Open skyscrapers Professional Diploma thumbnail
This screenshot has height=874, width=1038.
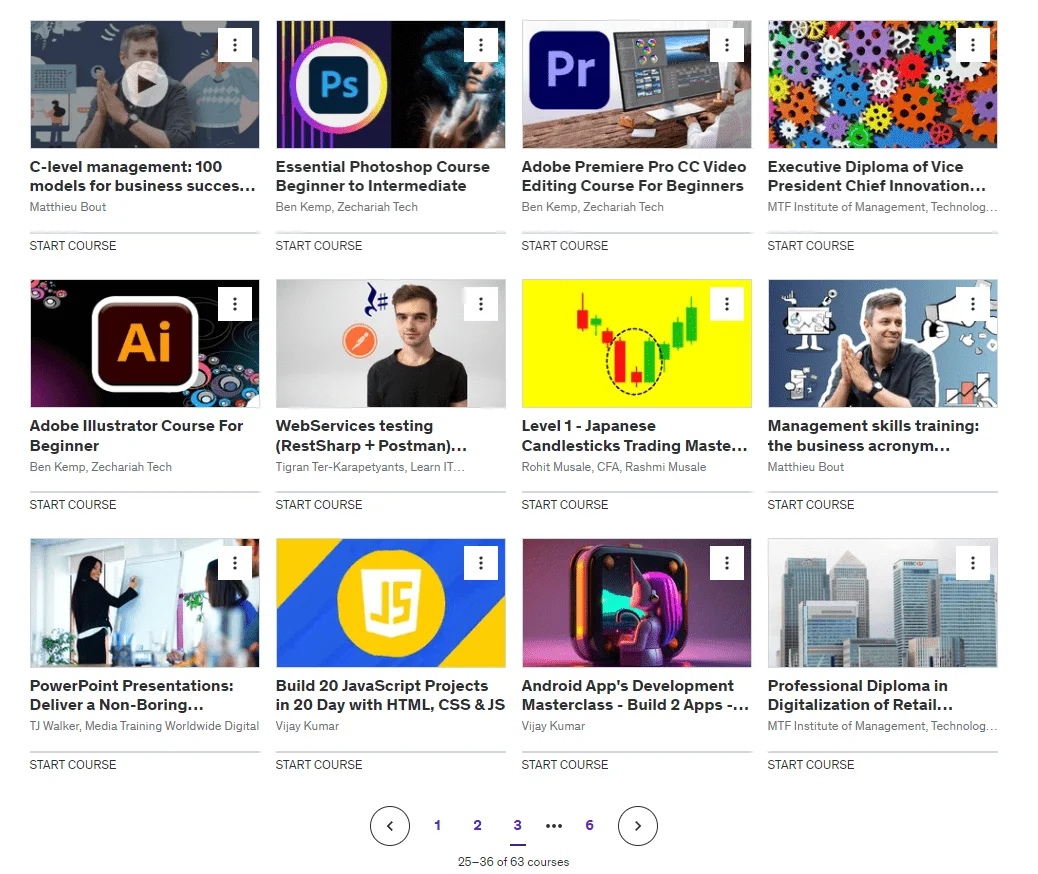click(x=882, y=603)
